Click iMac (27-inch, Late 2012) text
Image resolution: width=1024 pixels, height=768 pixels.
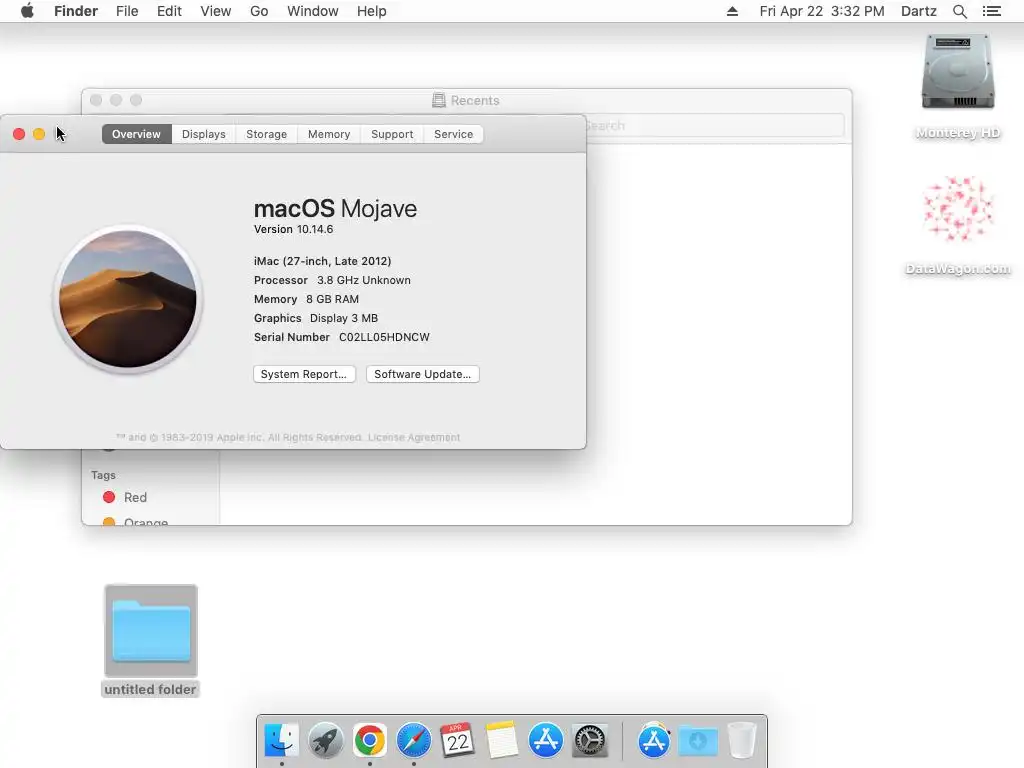(322, 261)
